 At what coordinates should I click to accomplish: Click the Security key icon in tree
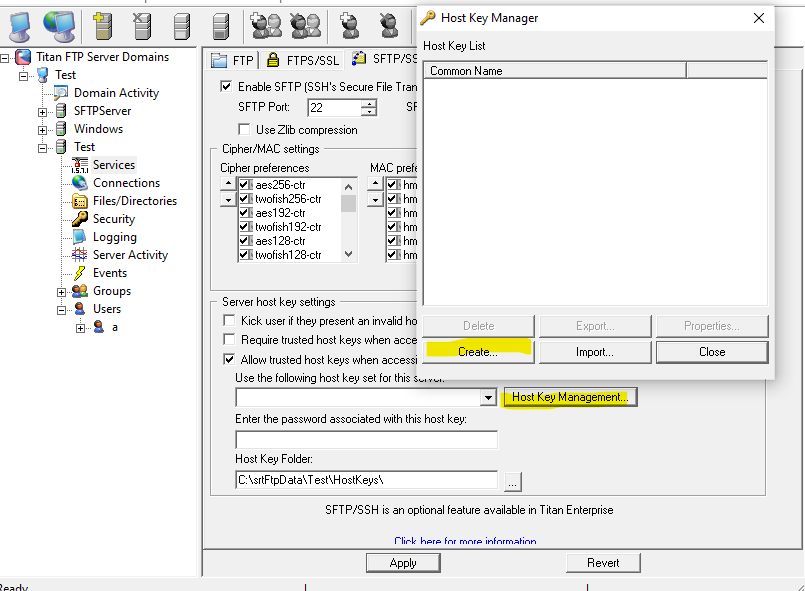tap(79, 219)
